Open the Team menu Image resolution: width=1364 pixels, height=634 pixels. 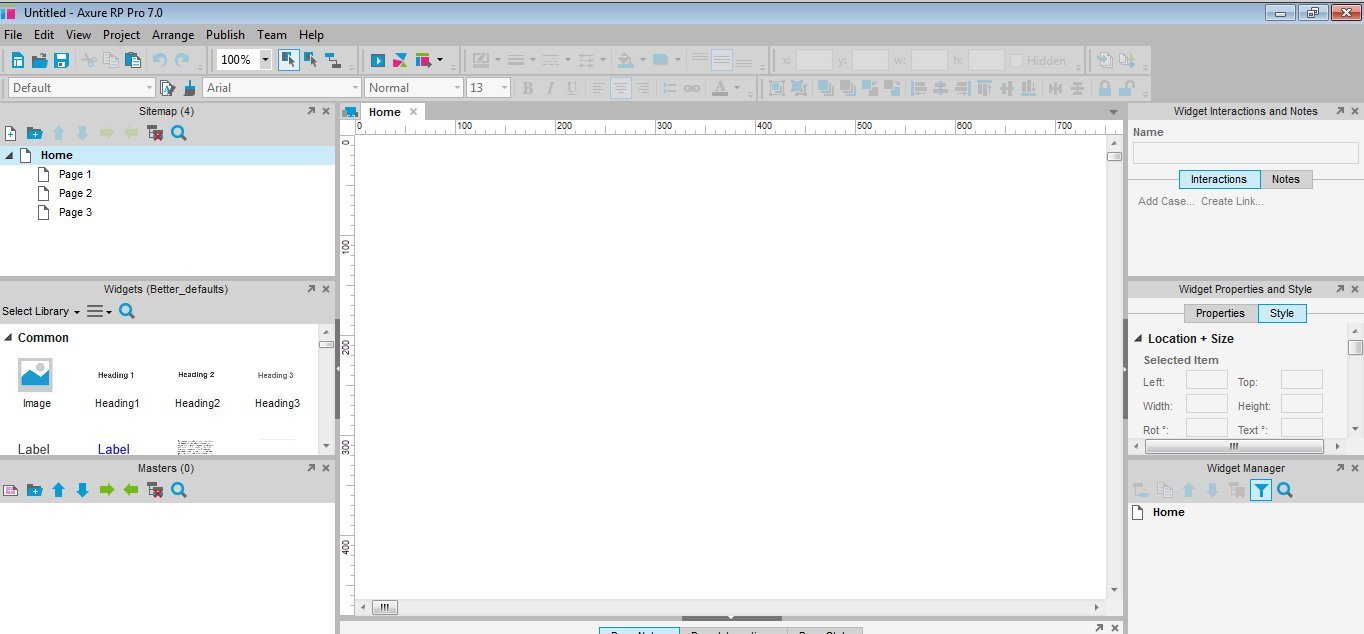[272, 34]
